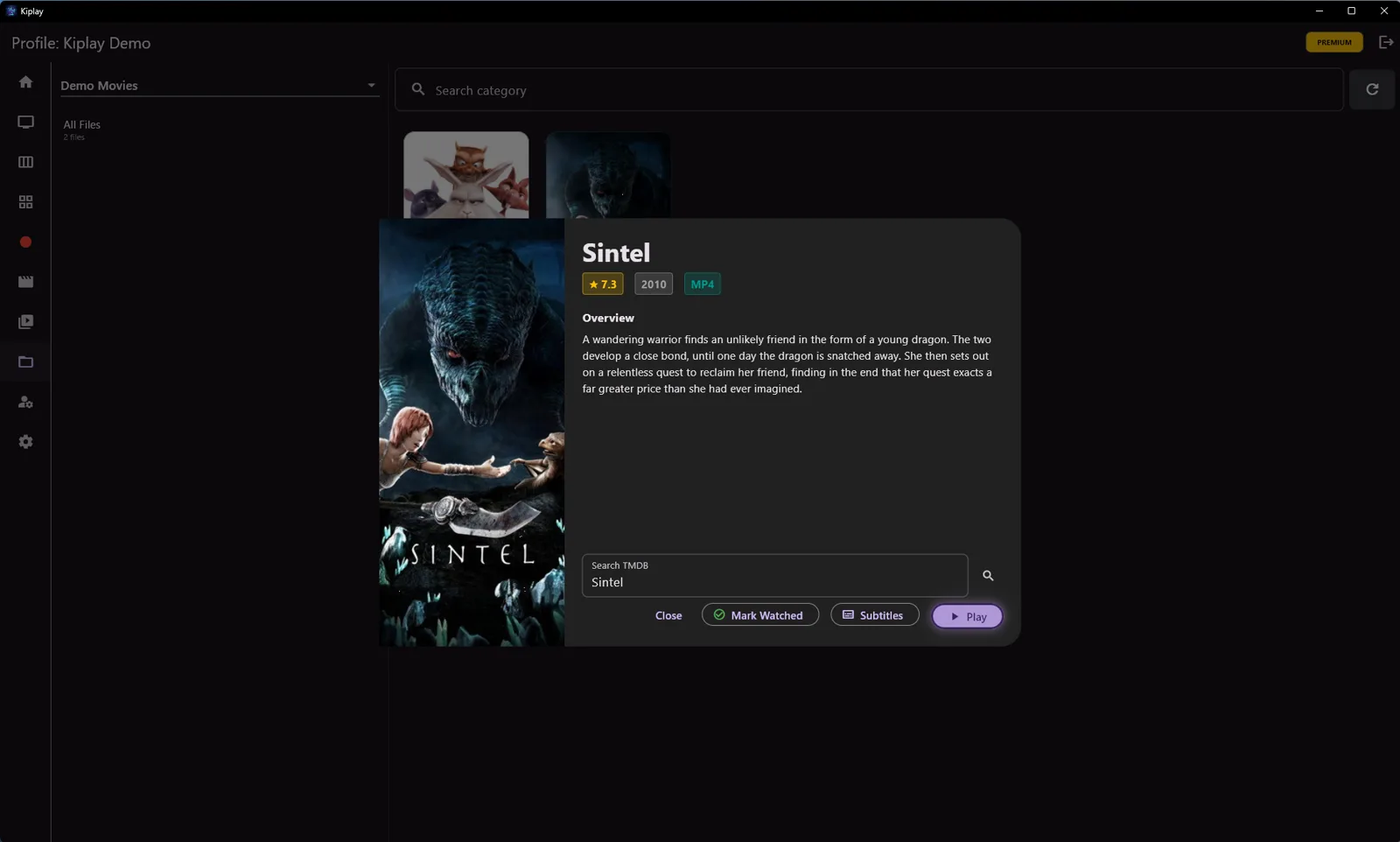The width and height of the screenshot is (1400, 842).
Task: Play the Sintel movie
Action: click(x=967, y=616)
